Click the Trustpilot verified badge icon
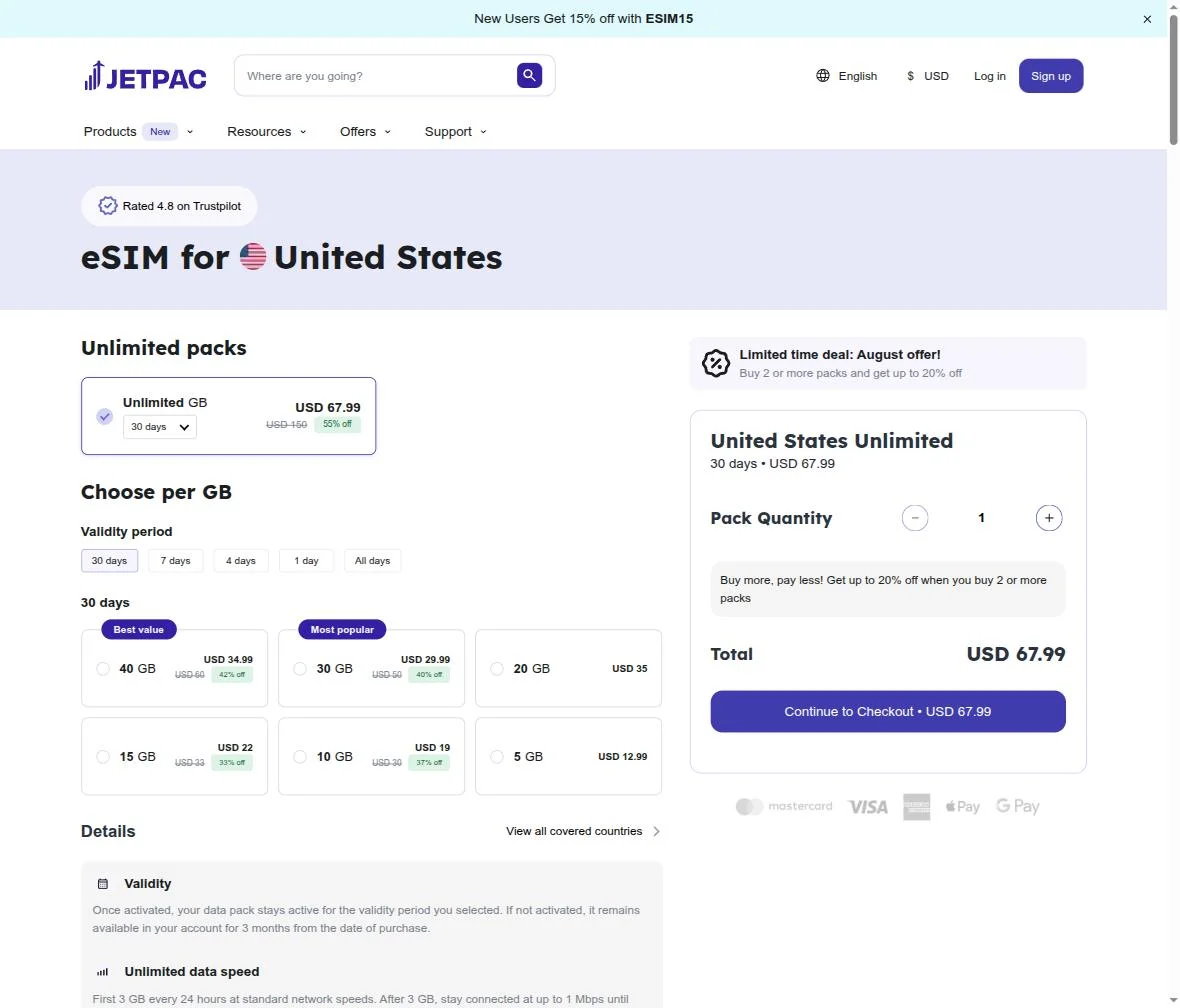Viewport: 1180px width, 1008px height. coord(108,206)
